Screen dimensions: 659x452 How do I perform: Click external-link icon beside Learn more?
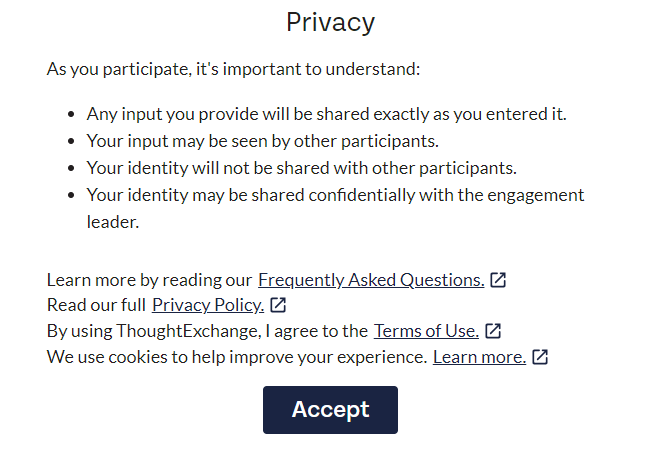coord(540,357)
